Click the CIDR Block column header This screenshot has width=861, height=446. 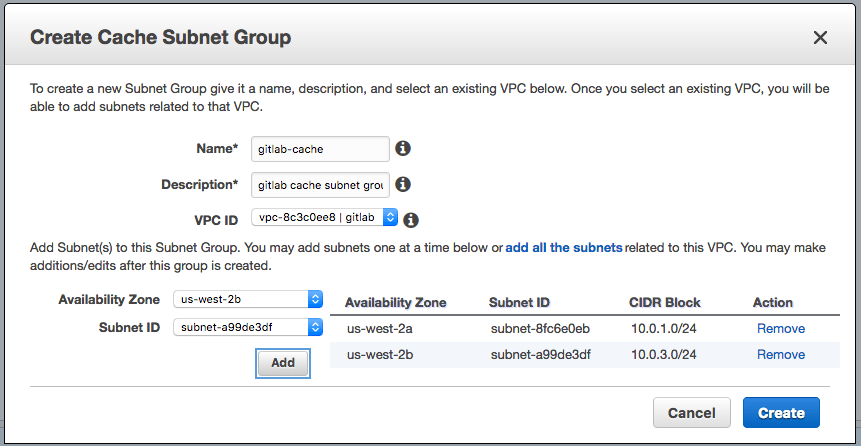point(664,302)
